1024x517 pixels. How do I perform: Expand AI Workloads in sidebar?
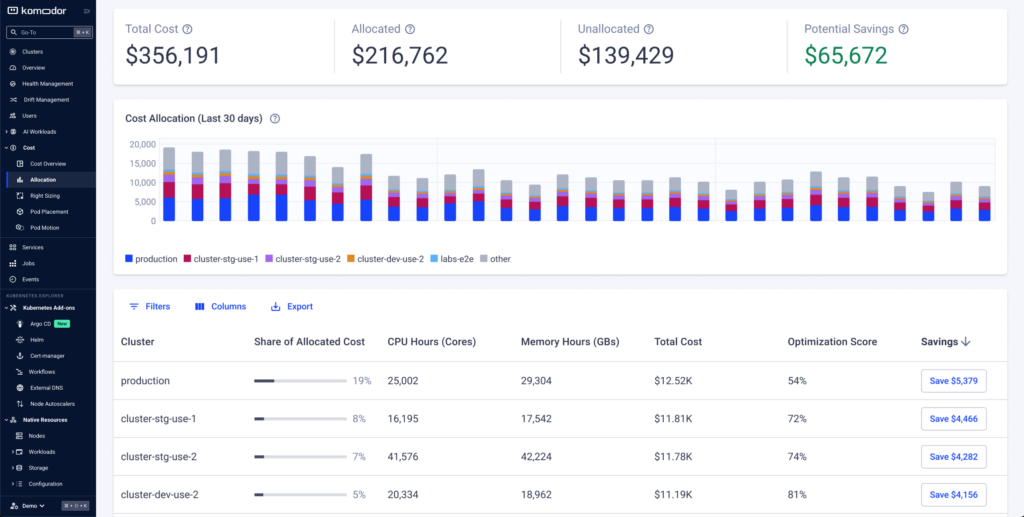6,132
